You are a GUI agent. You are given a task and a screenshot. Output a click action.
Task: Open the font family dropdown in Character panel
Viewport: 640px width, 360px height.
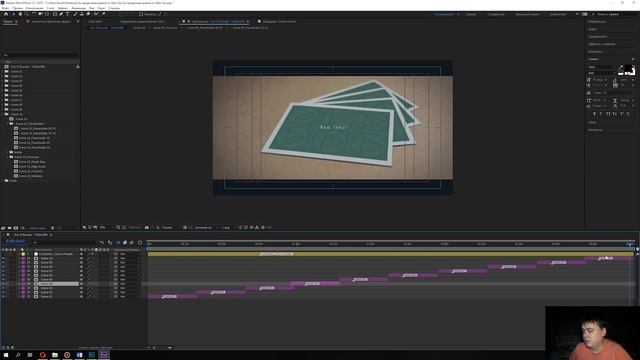coord(602,67)
